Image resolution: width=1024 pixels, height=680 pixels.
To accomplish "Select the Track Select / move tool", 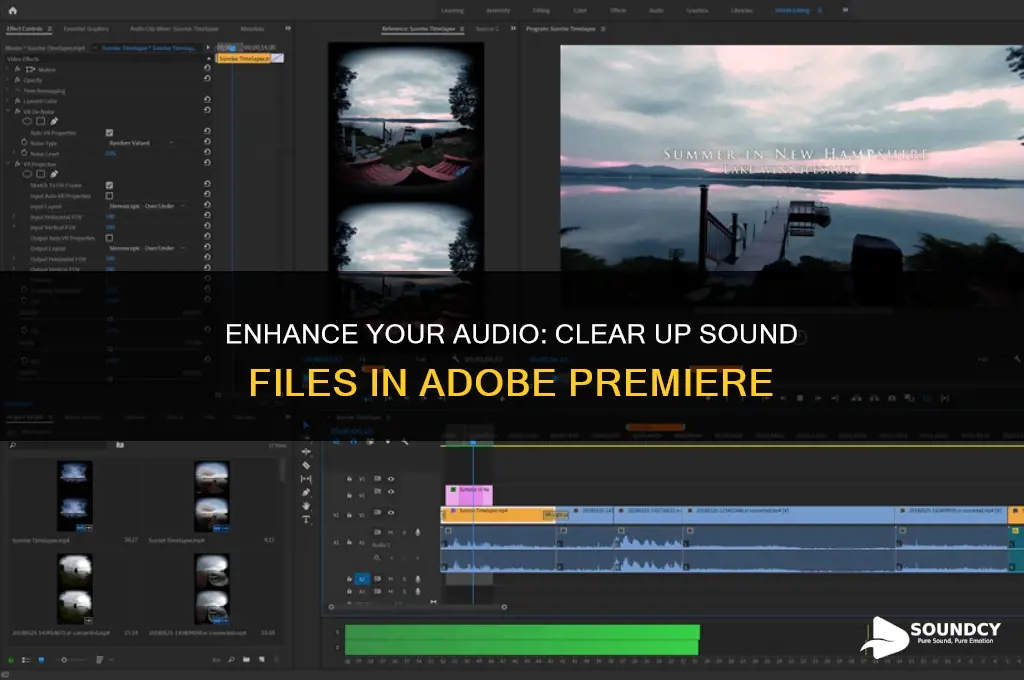I will 306,451.
